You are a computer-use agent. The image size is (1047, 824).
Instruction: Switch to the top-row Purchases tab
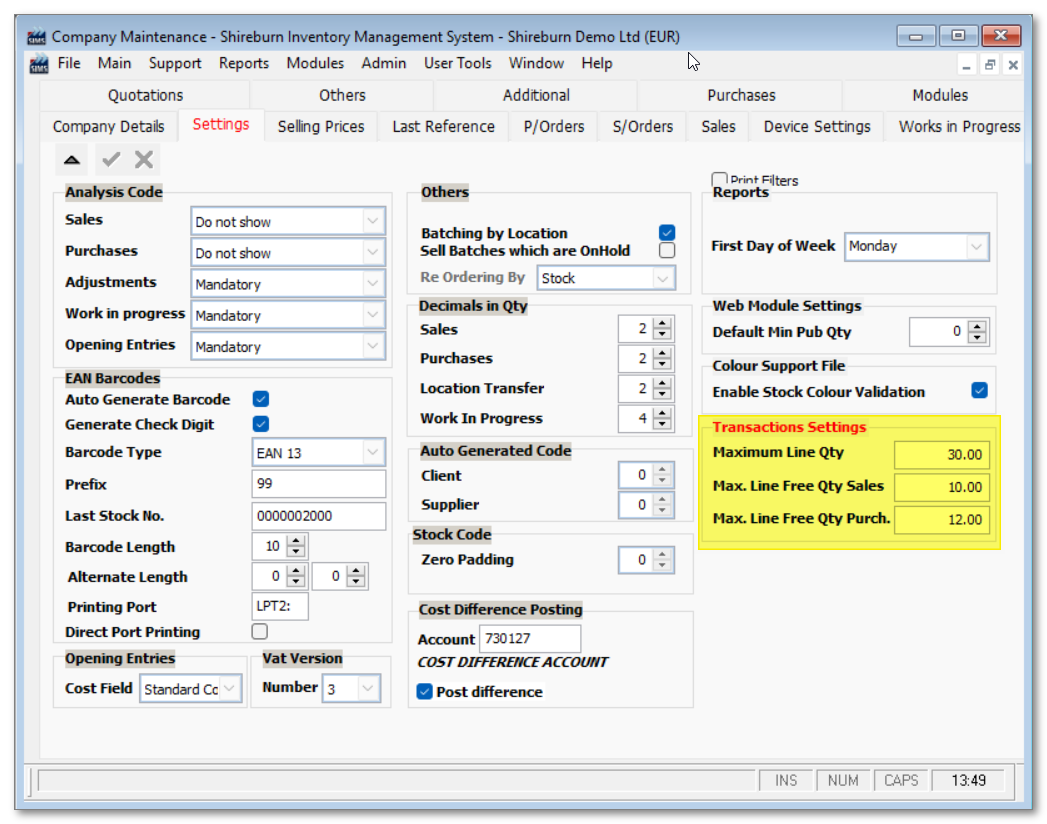point(741,95)
